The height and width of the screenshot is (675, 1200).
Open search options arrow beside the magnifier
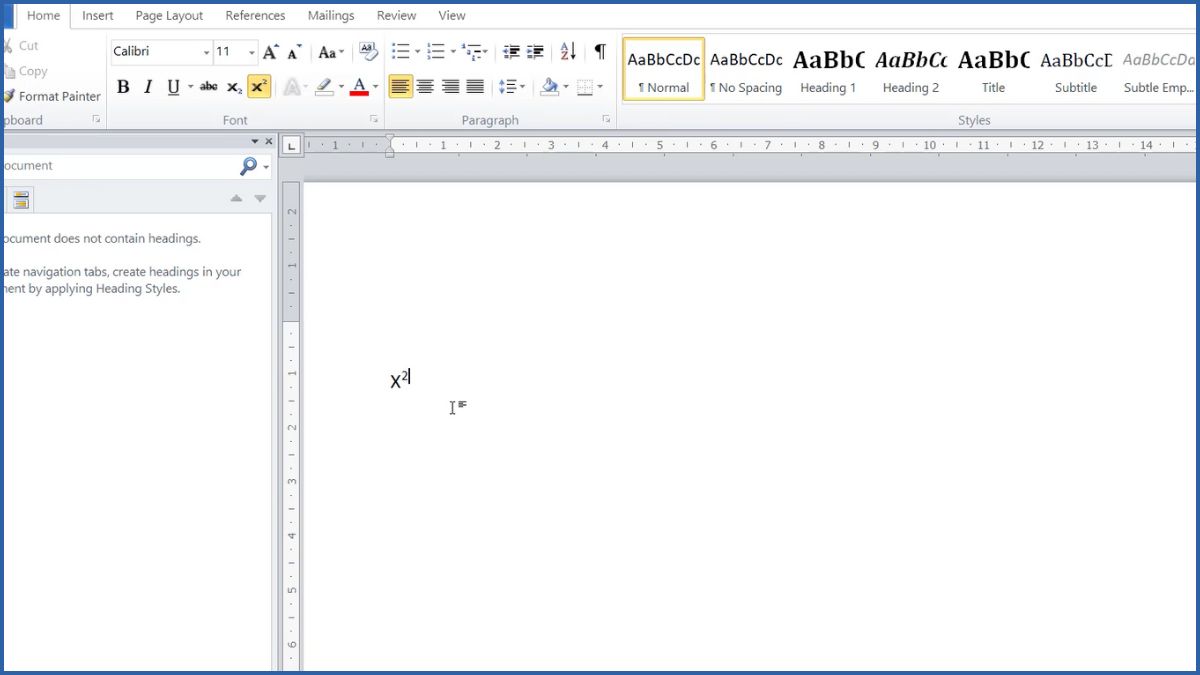[x=266, y=166]
